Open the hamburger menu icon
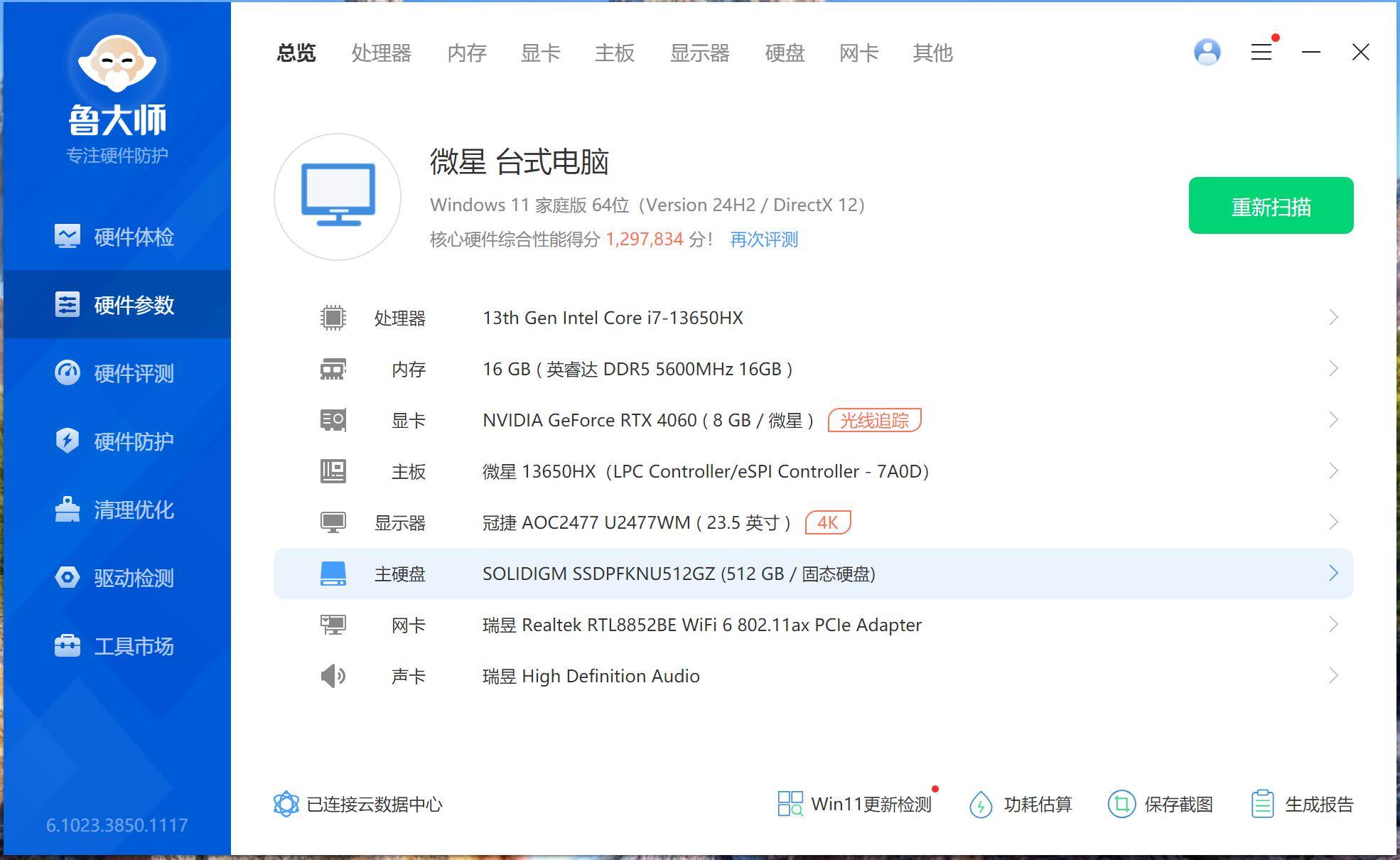Screen dimensions: 1400x860 coord(1261,52)
